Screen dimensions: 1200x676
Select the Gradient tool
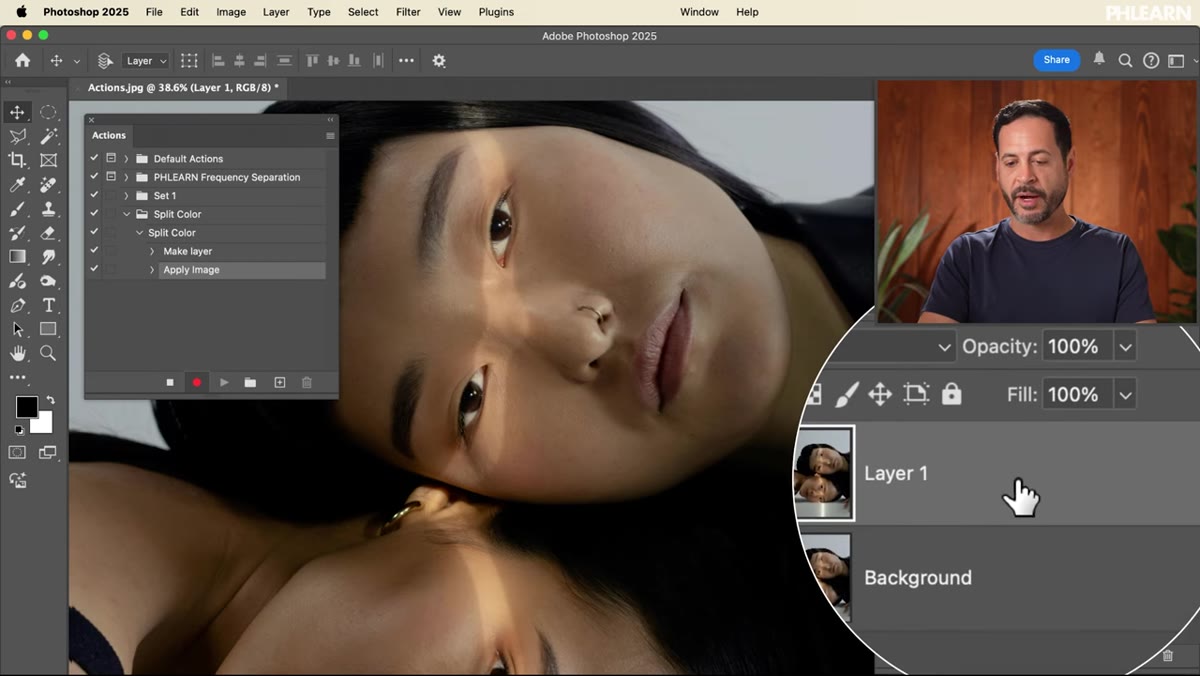(x=17, y=257)
